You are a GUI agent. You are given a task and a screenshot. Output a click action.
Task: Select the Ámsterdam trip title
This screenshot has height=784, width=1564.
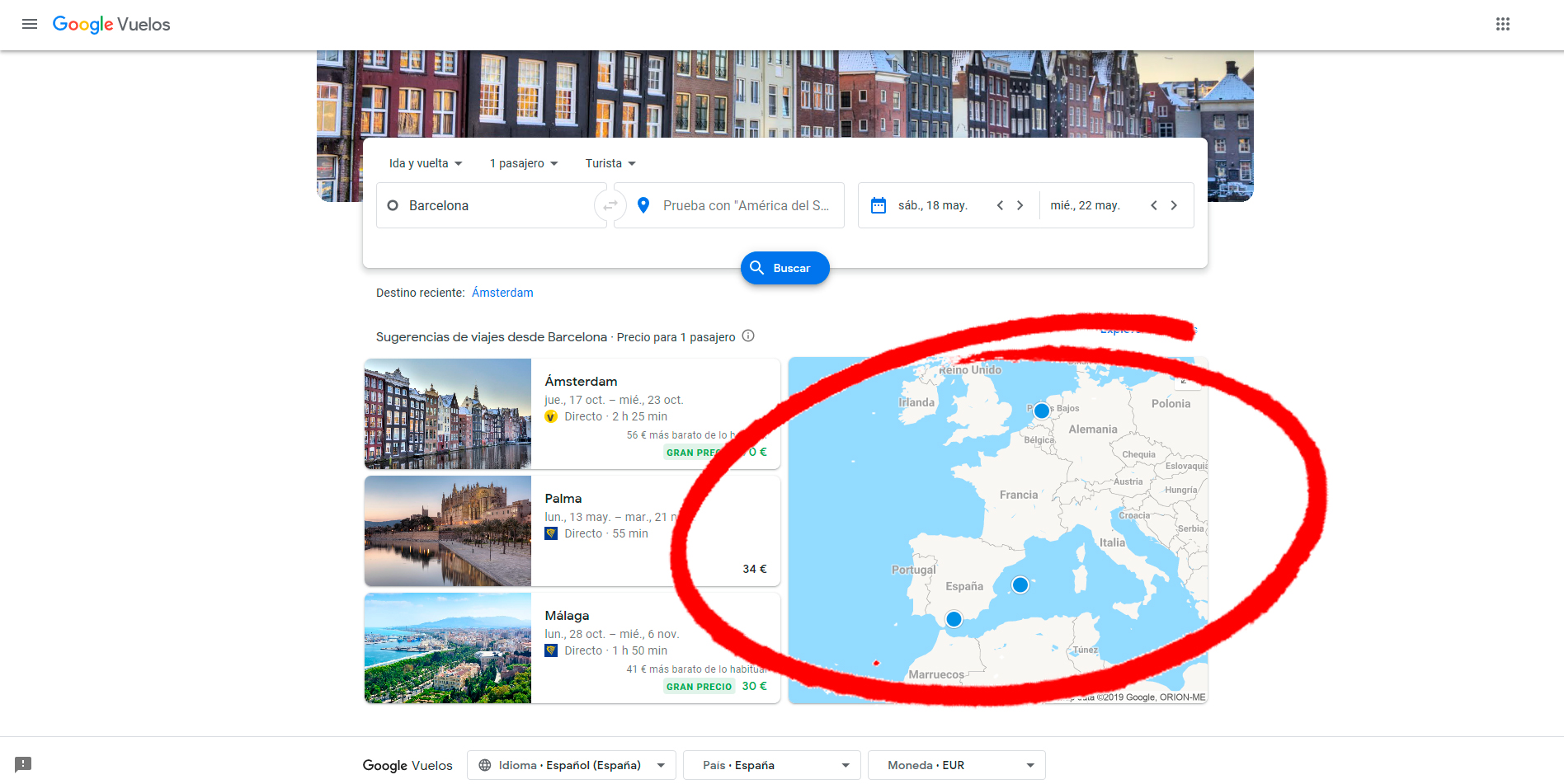pos(581,382)
